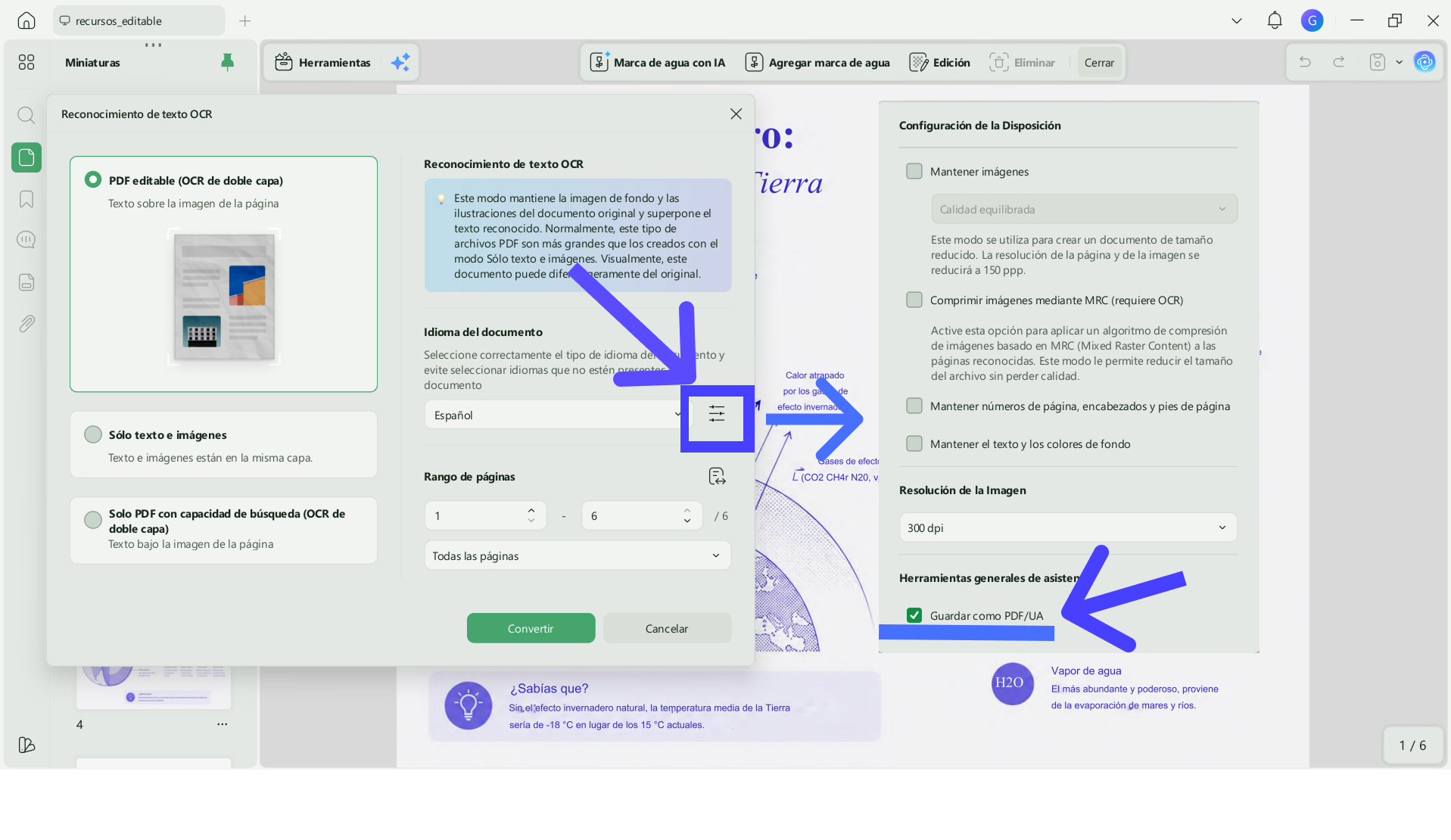The image size is (1451, 840).
Task: Expand the save options arrow
Action: [1399, 62]
